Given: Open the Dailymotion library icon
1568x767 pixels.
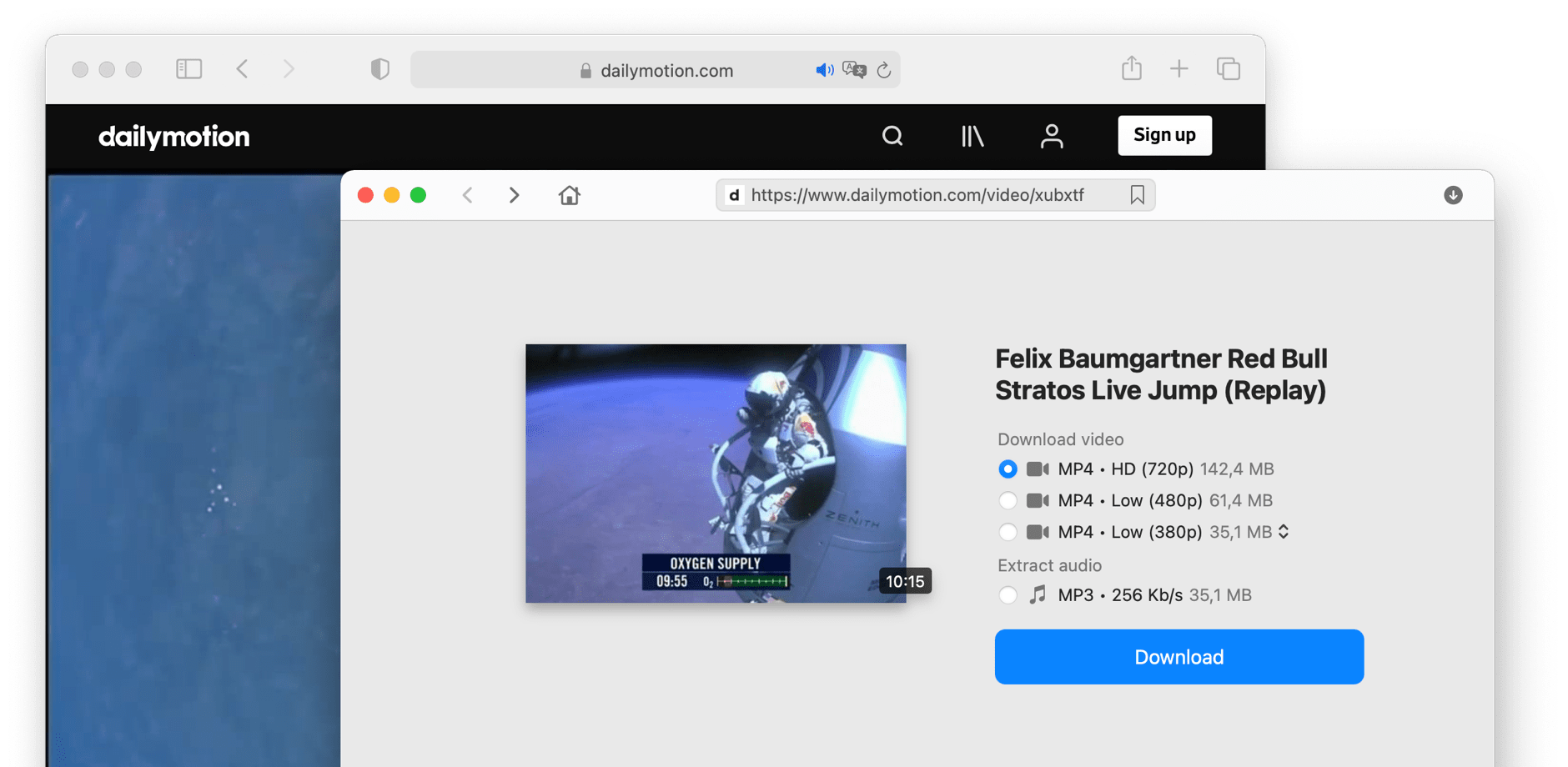Looking at the screenshot, I should [x=972, y=136].
